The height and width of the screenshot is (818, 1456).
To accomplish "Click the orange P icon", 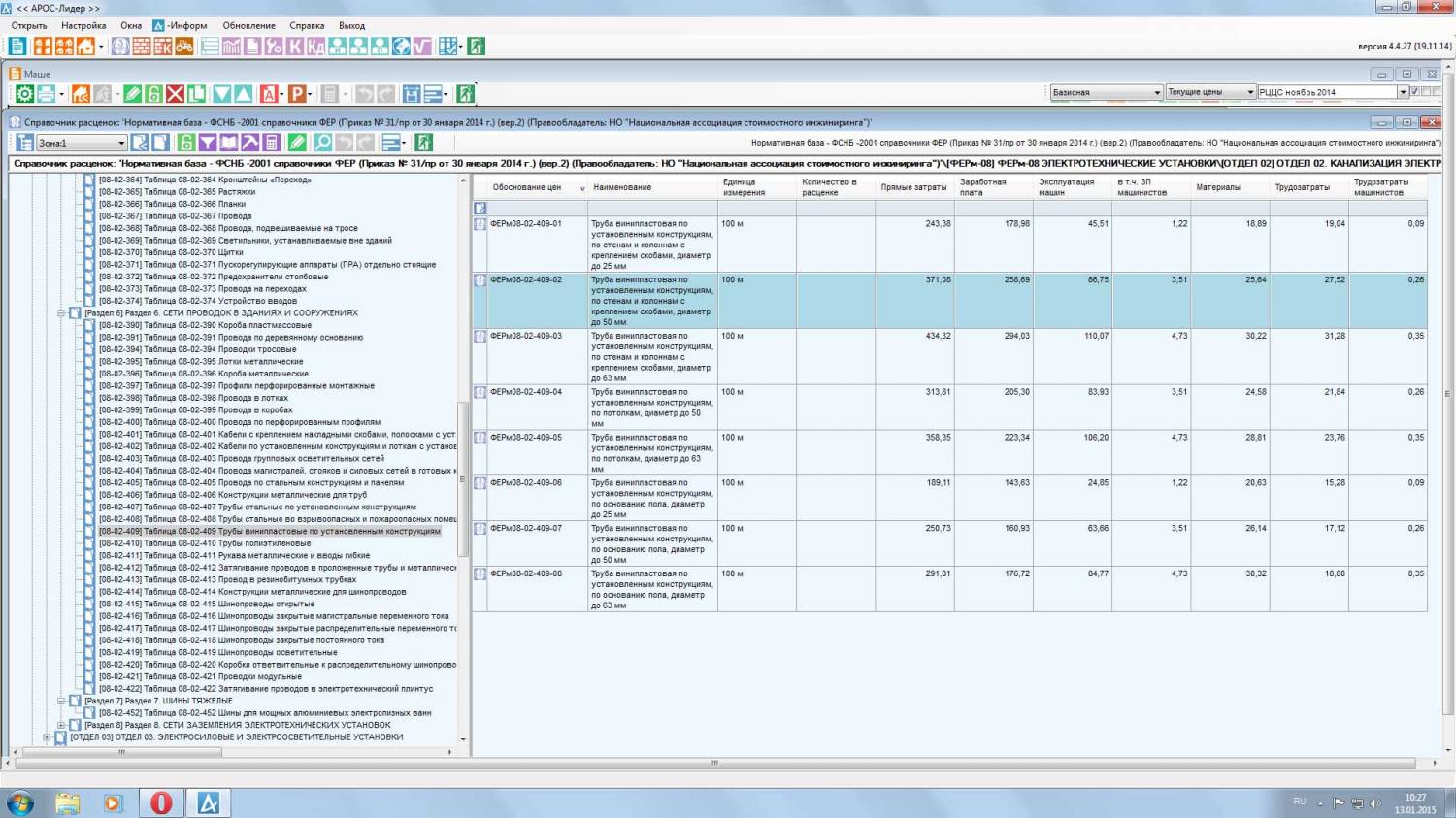I will click(297, 94).
